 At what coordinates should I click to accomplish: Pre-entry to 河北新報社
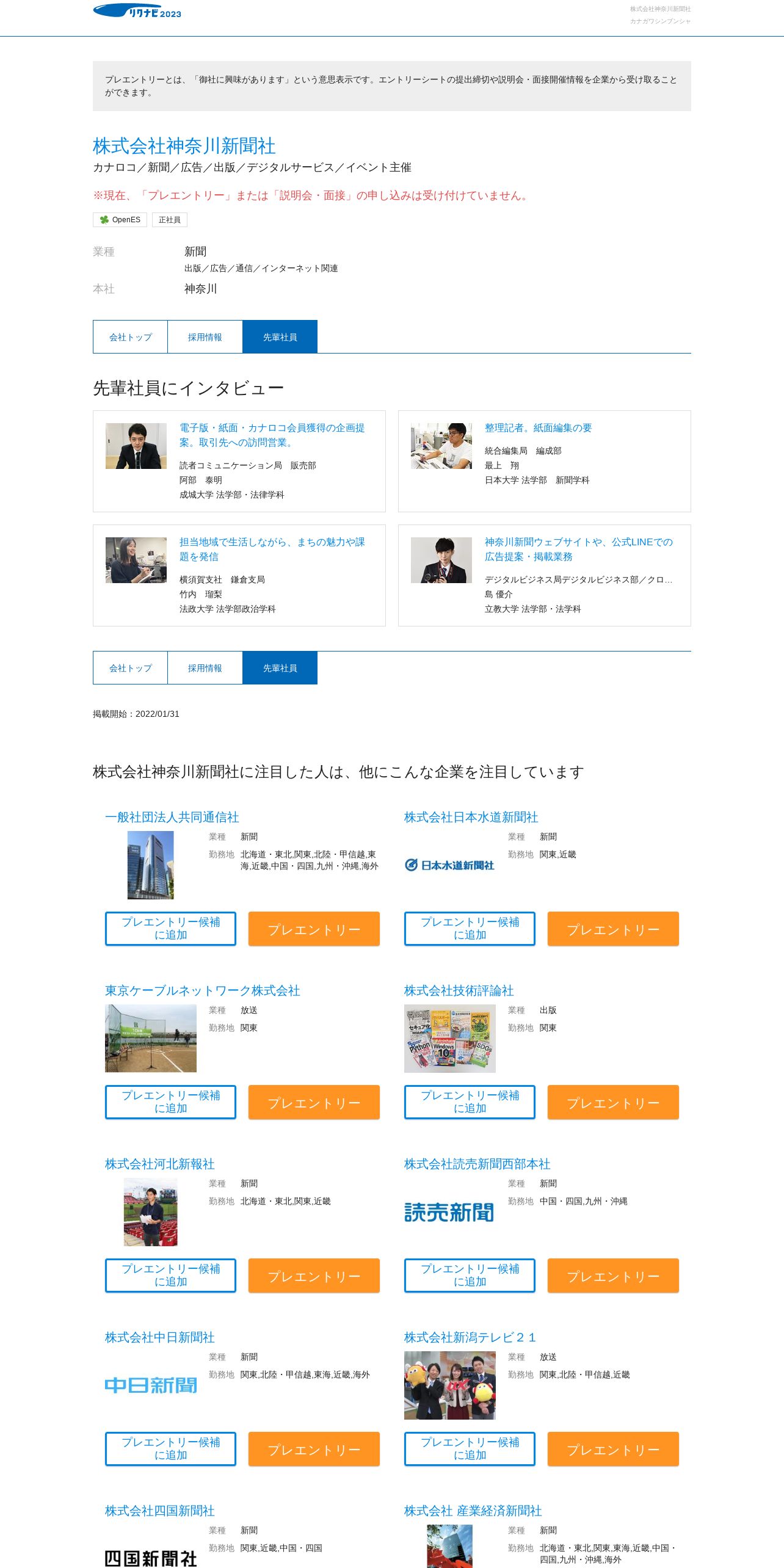[x=314, y=1275]
